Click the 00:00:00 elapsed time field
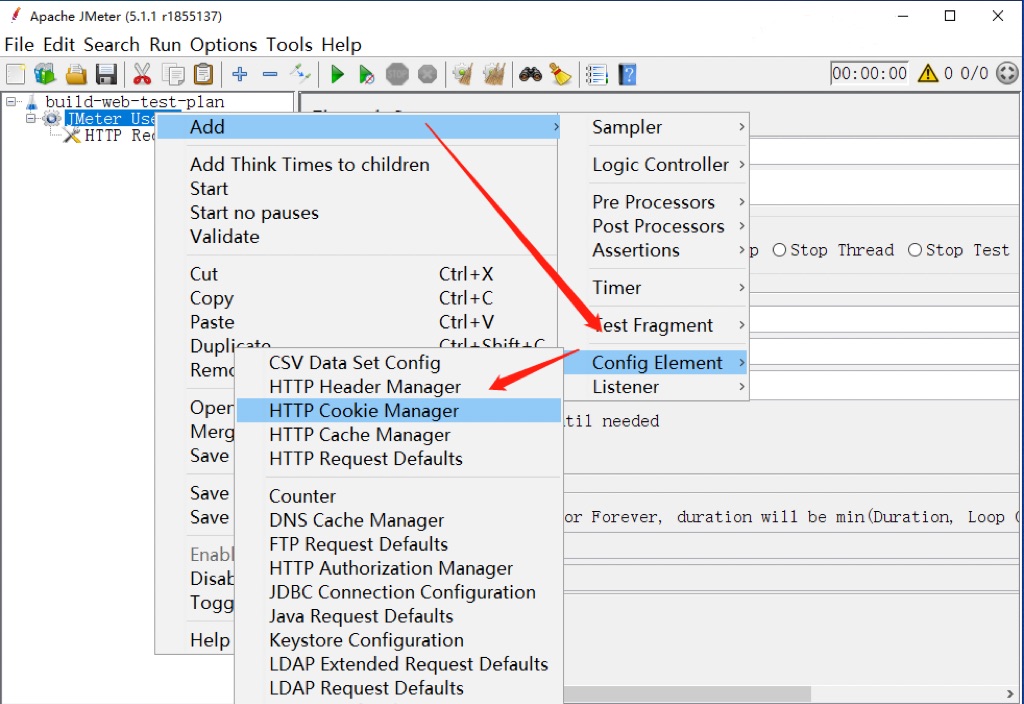Viewport: 1024px width, 704px height. (869, 73)
